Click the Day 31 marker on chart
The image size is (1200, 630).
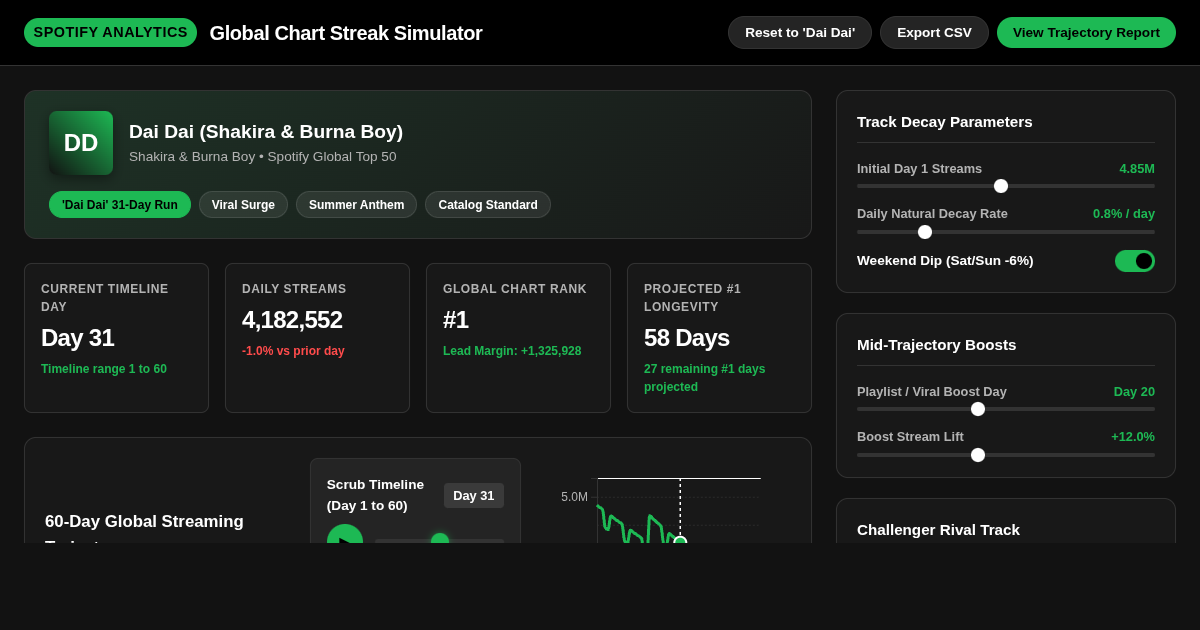tap(680, 540)
